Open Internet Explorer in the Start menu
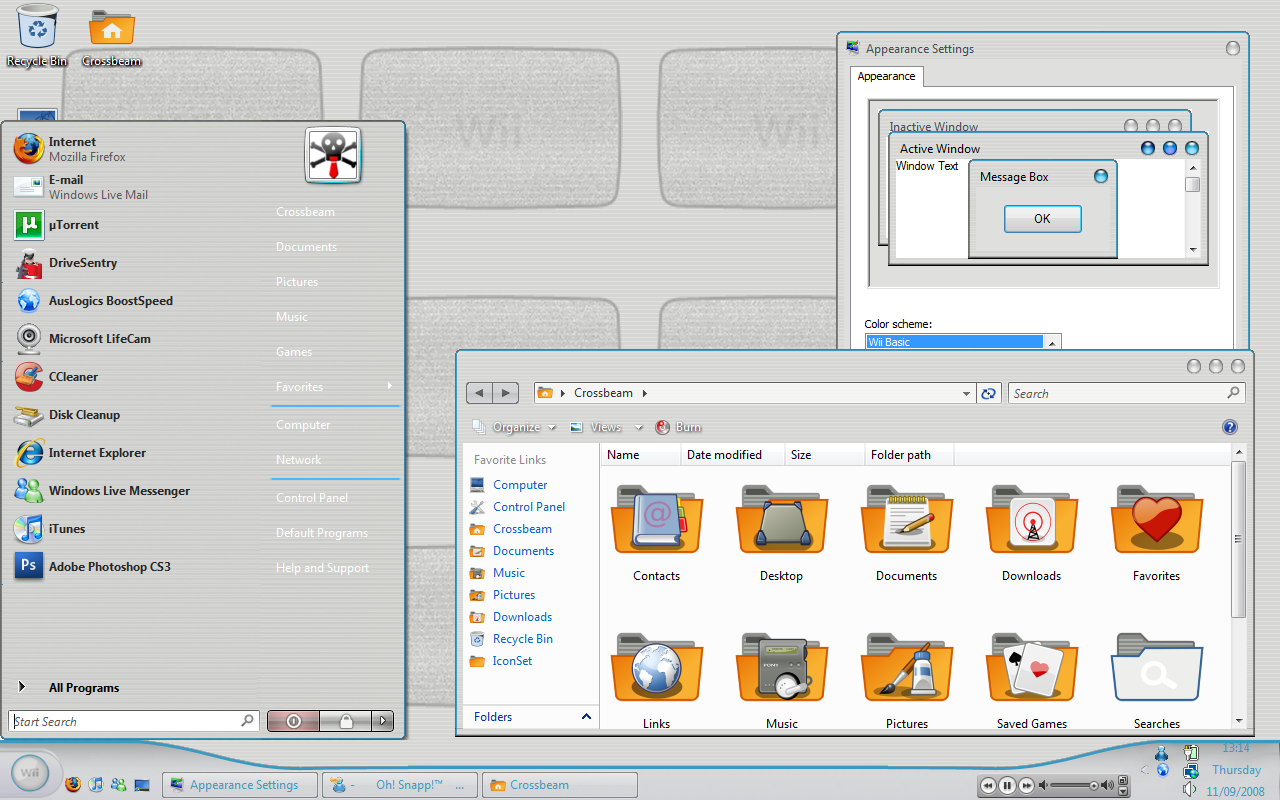The width and height of the screenshot is (1280, 800). click(135, 453)
